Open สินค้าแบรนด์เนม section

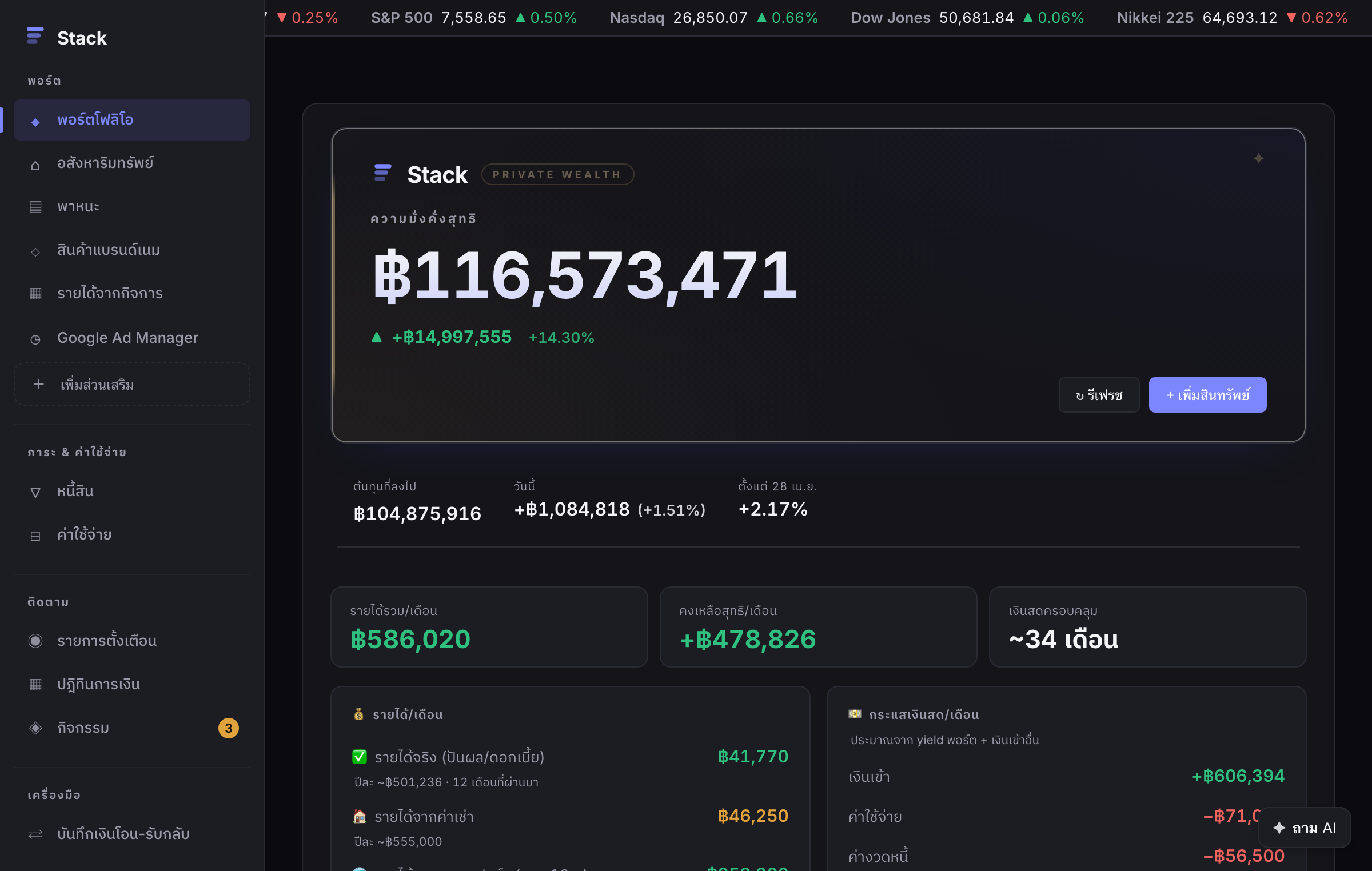(132, 250)
